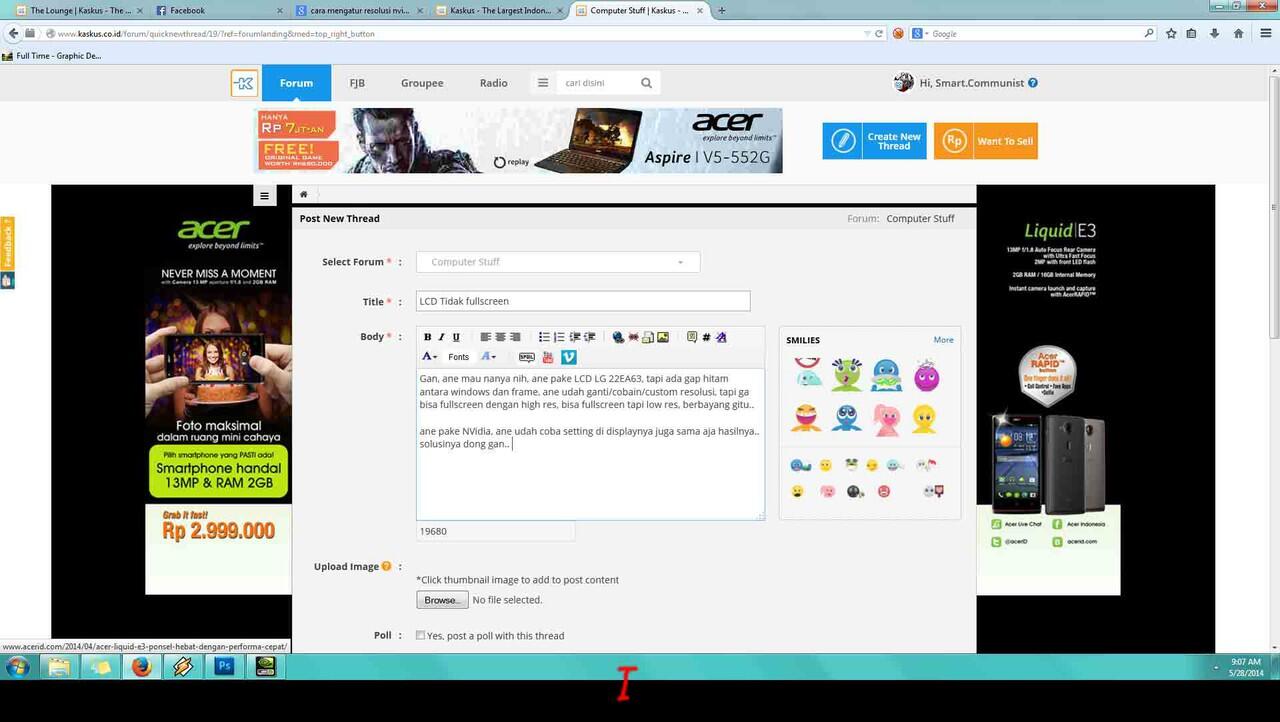Open the Fonts dropdown in editor
Screen dimensions: 1280x722
458,357
